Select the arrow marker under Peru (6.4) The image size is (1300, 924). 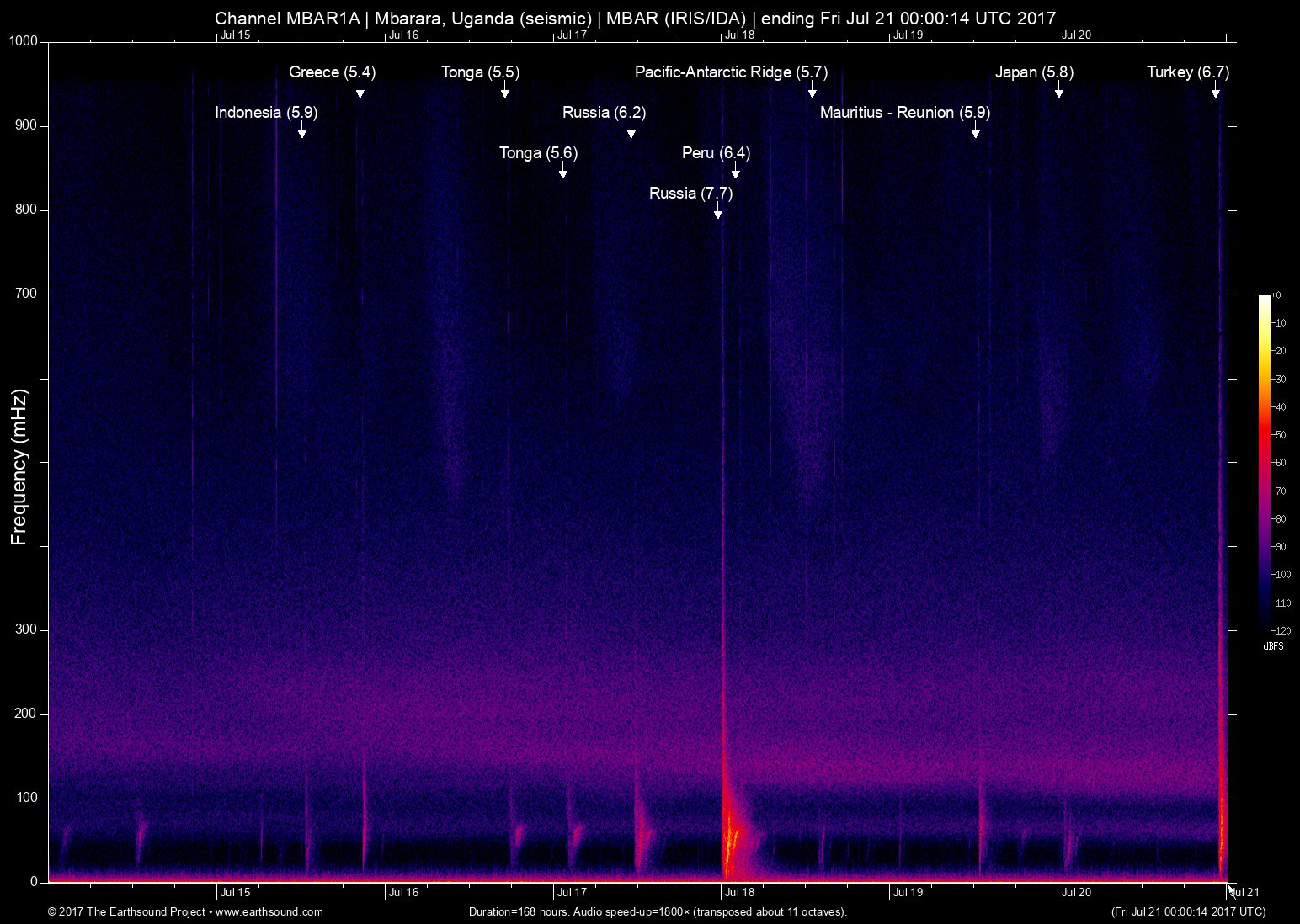(x=735, y=172)
